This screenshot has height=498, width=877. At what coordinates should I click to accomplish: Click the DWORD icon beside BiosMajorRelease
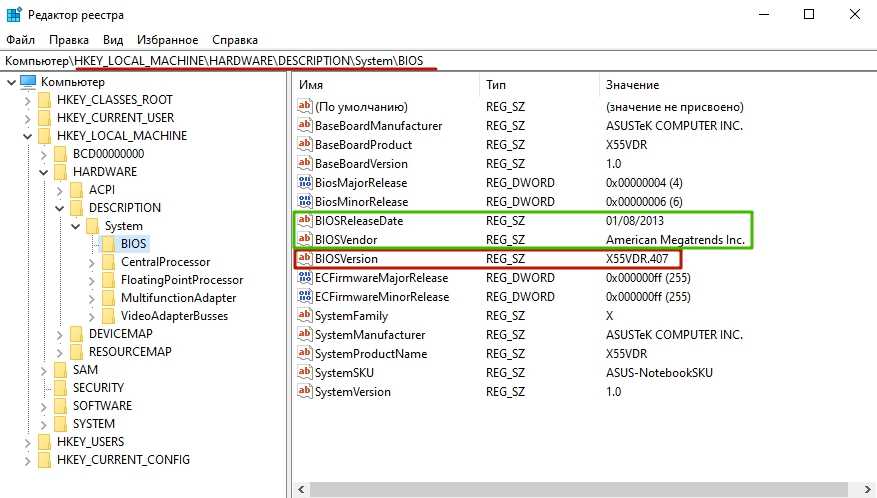click(x=305, y=183)
